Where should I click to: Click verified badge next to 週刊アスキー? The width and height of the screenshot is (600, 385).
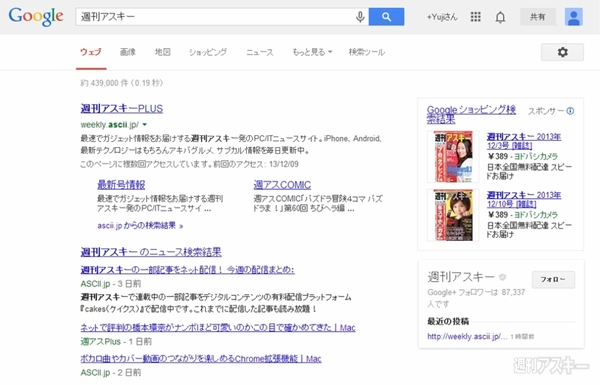502,277
